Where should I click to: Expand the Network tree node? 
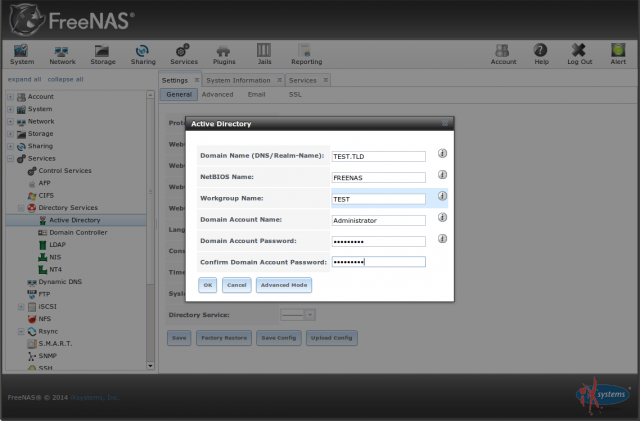point(11,121)
